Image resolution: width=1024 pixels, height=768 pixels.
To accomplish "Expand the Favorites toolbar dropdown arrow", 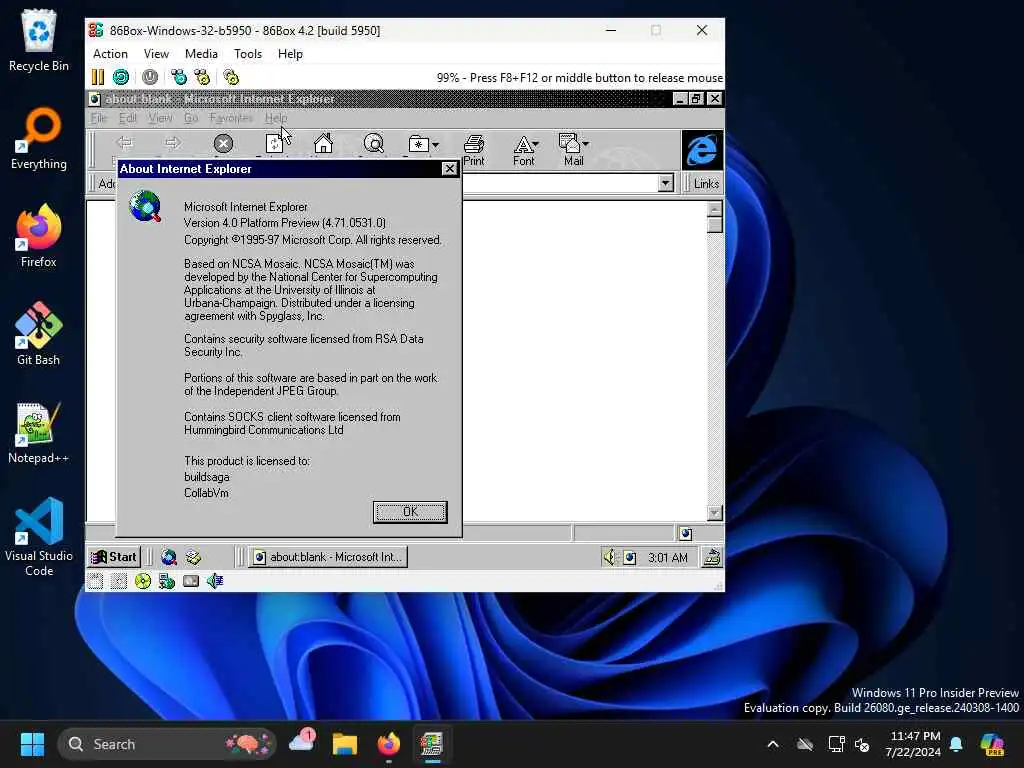I will click(x=436, y=144).
